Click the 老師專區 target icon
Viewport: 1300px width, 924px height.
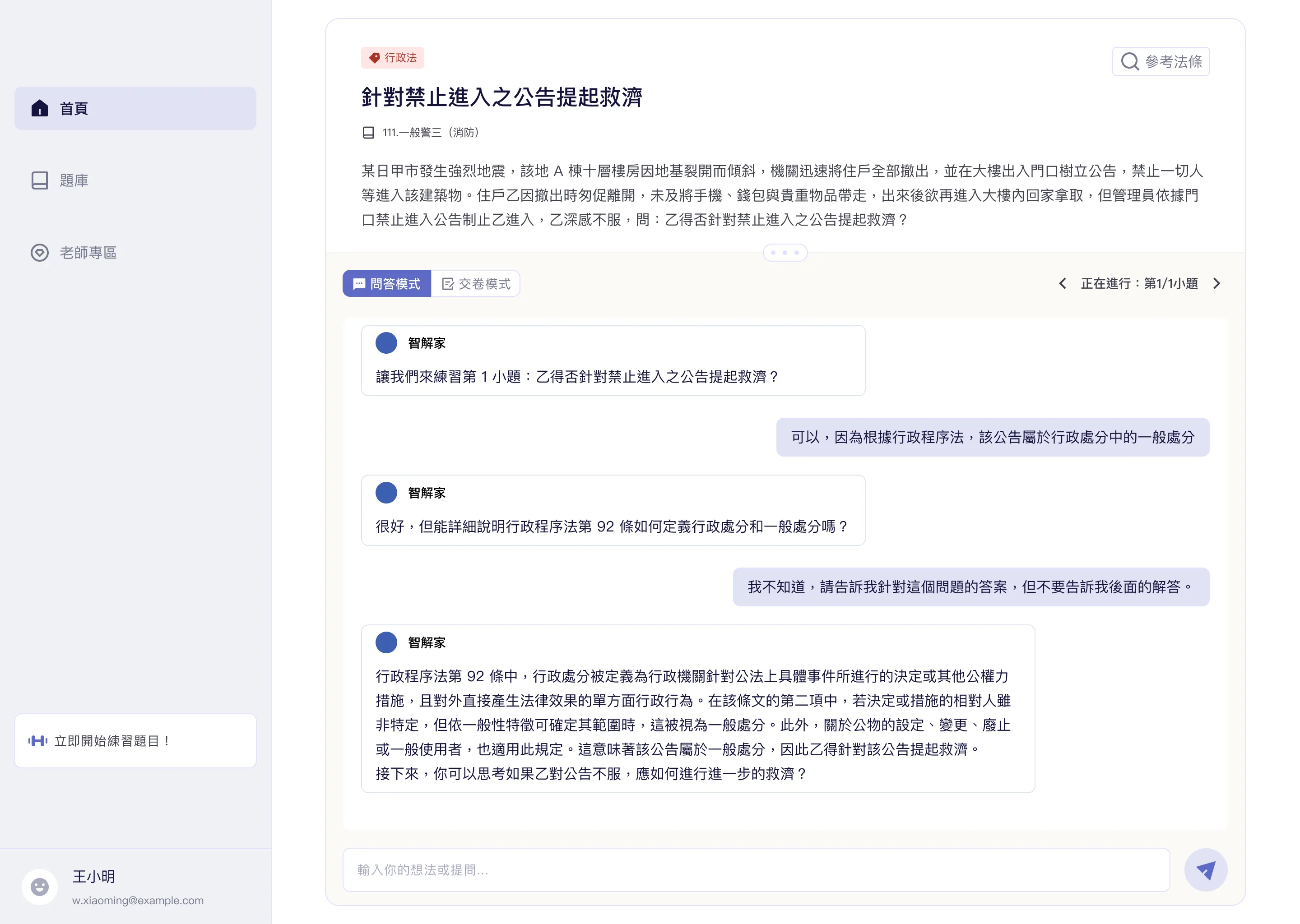tap(39, 253)
